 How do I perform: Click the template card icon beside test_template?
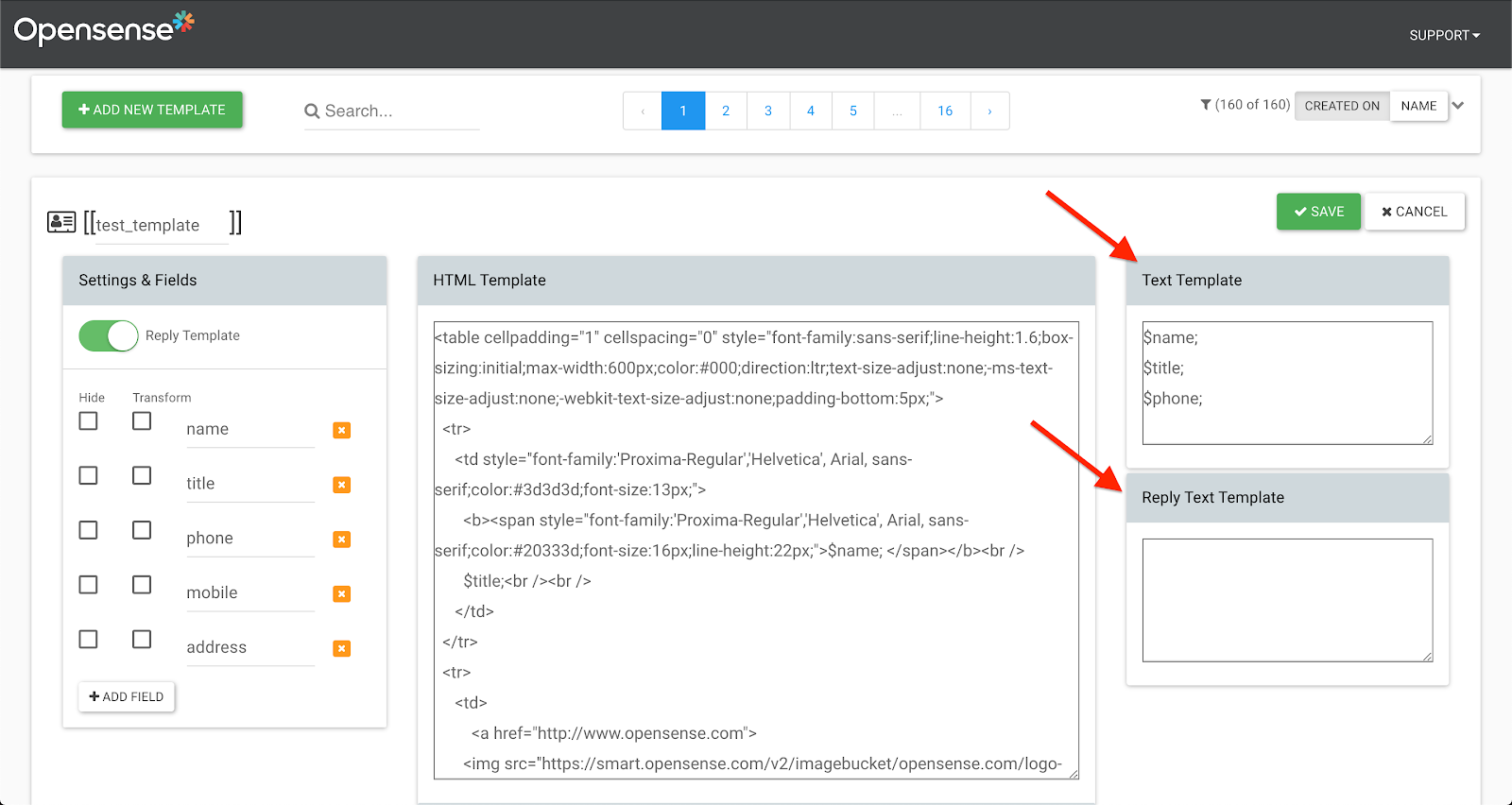tap(61, 222)
